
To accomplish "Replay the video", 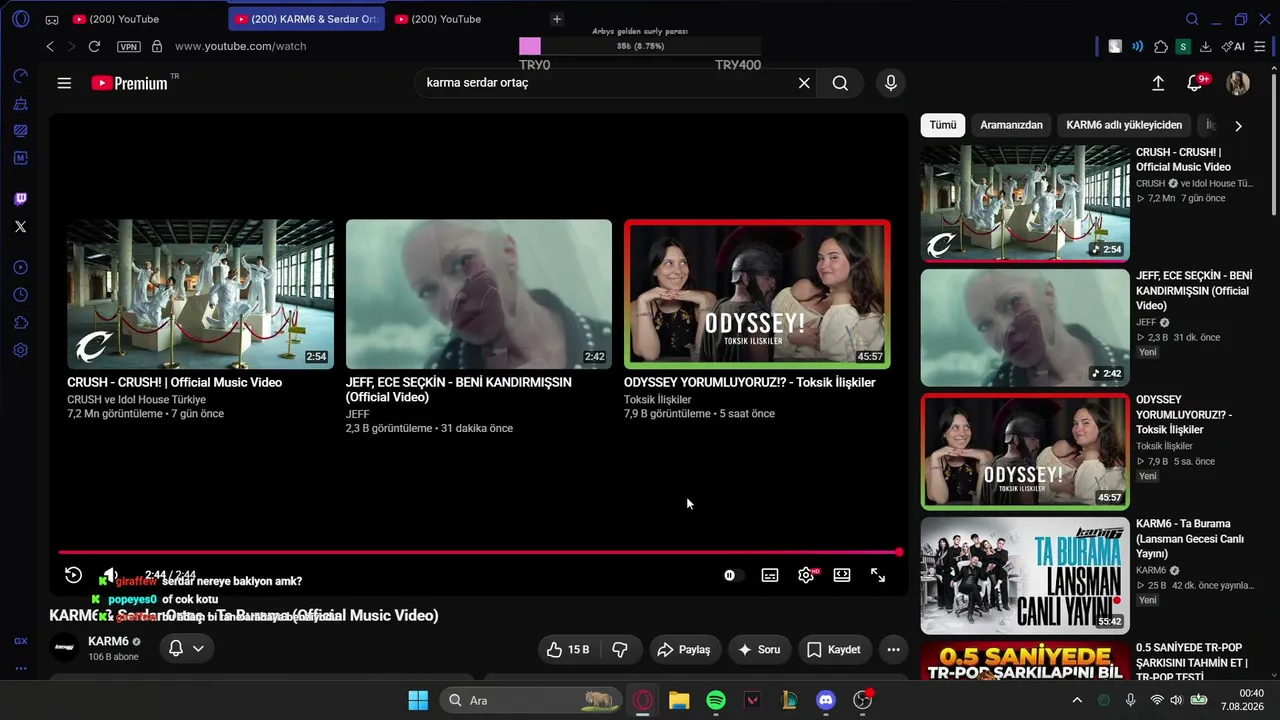I will [73, 575].
